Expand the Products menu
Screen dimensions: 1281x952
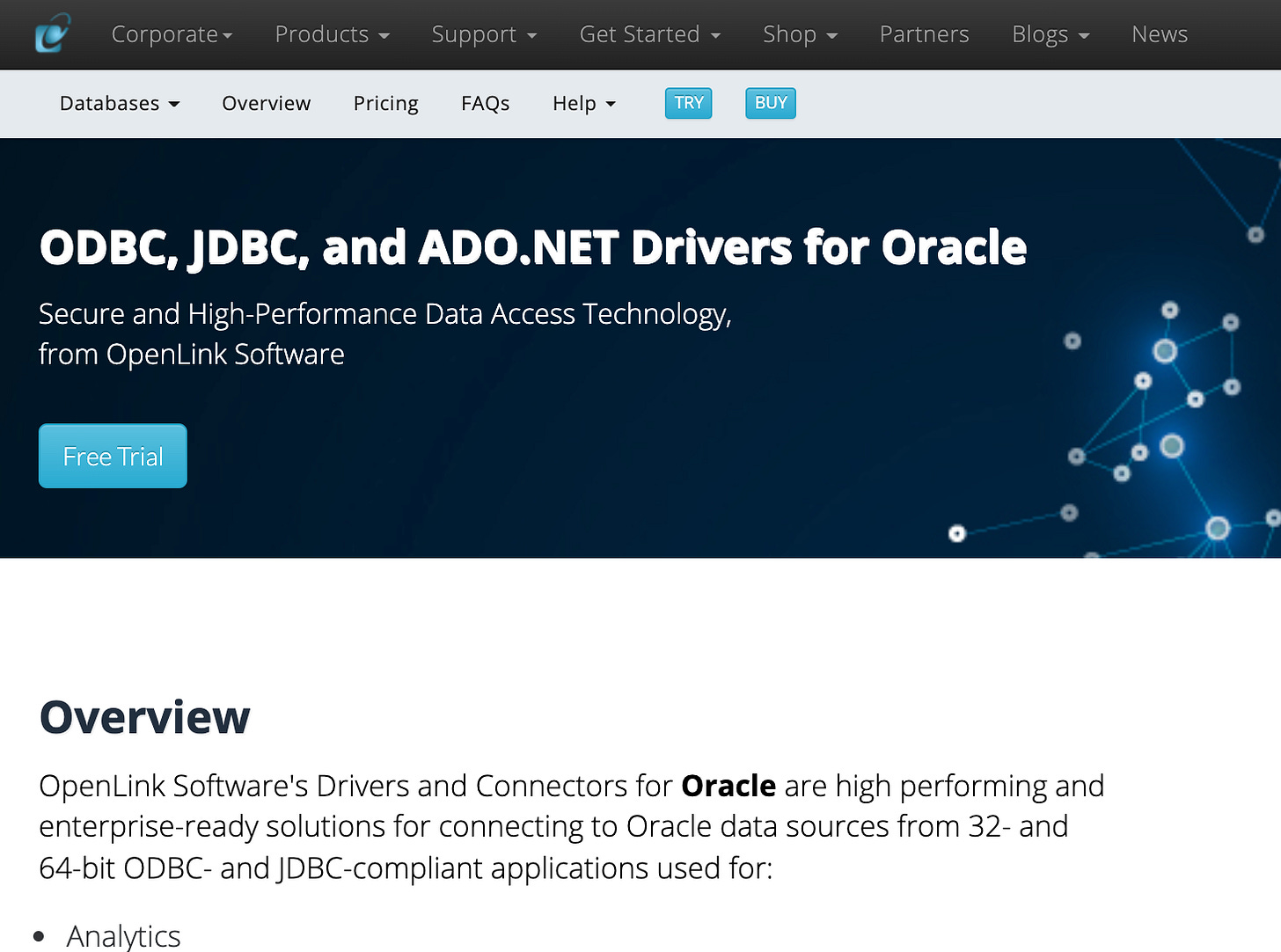(332, 34)
